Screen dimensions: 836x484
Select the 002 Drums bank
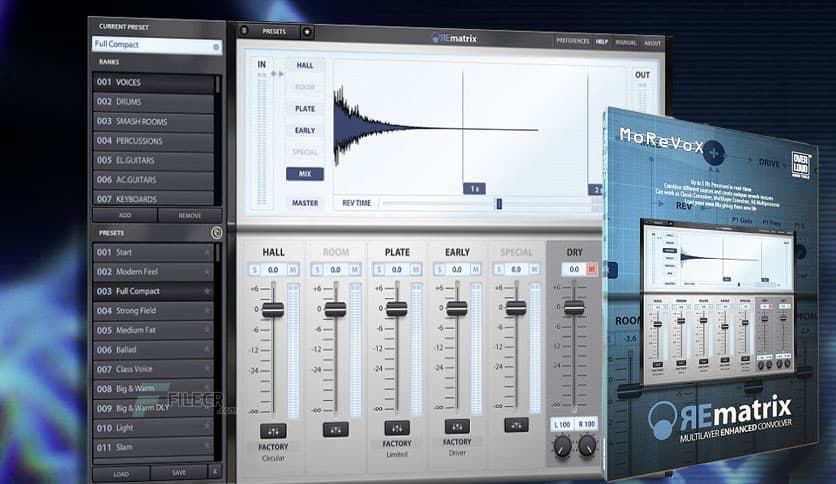pos(153,101)
